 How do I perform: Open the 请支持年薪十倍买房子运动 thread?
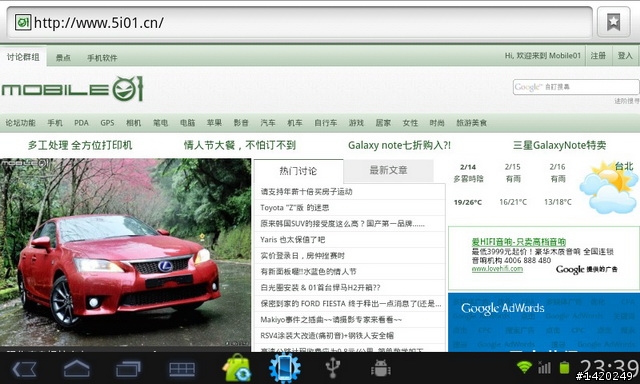307,191
